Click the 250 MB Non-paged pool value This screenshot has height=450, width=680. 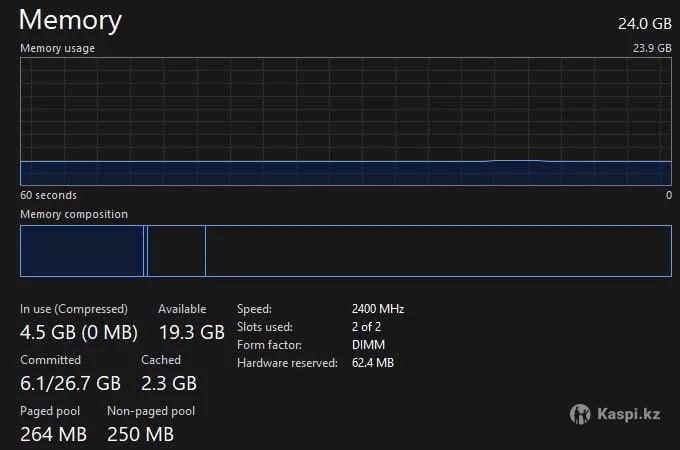[x=140, y=434]
